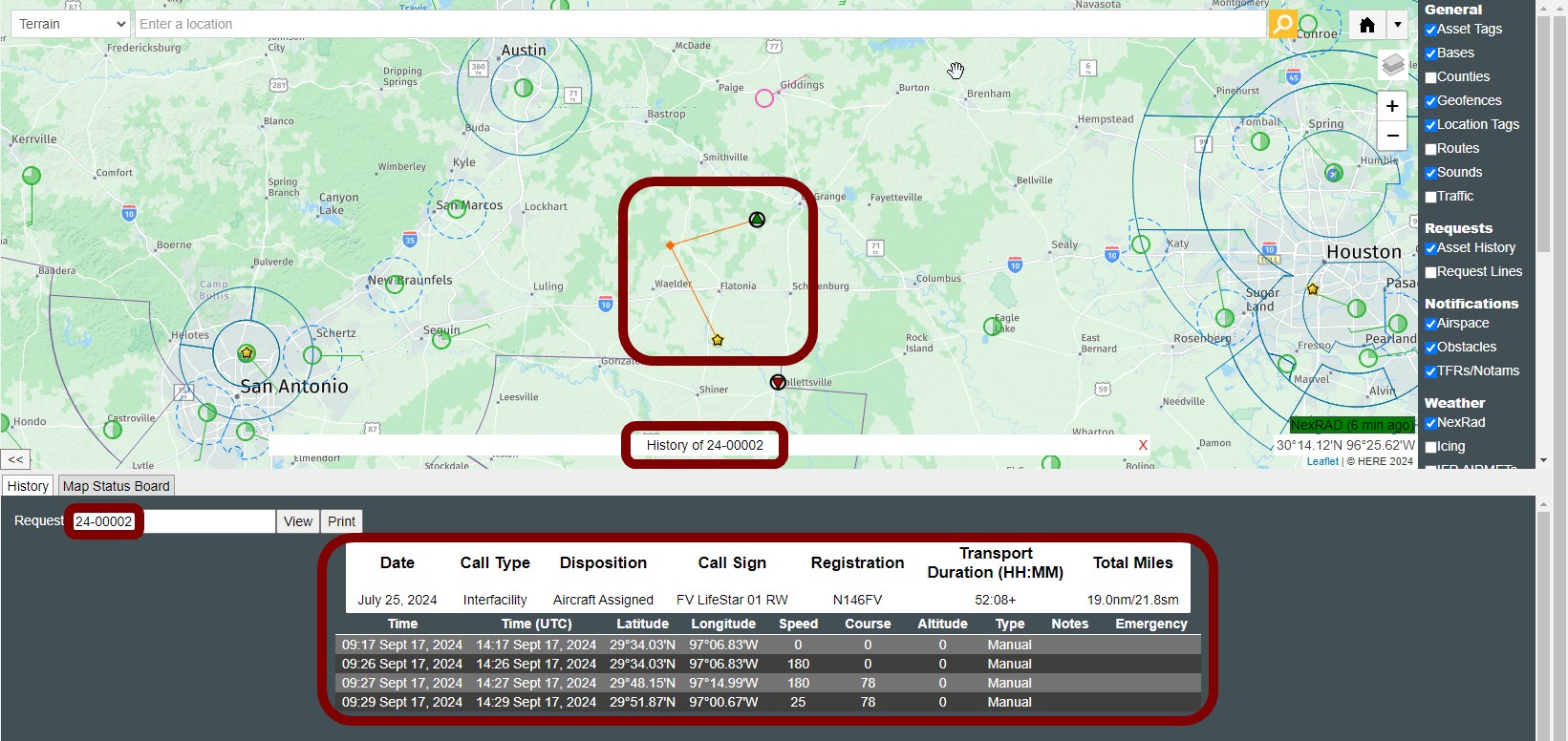Disable the TFRs/Notams checkbox
The image size is (1568, 741).
(1430, 371)
